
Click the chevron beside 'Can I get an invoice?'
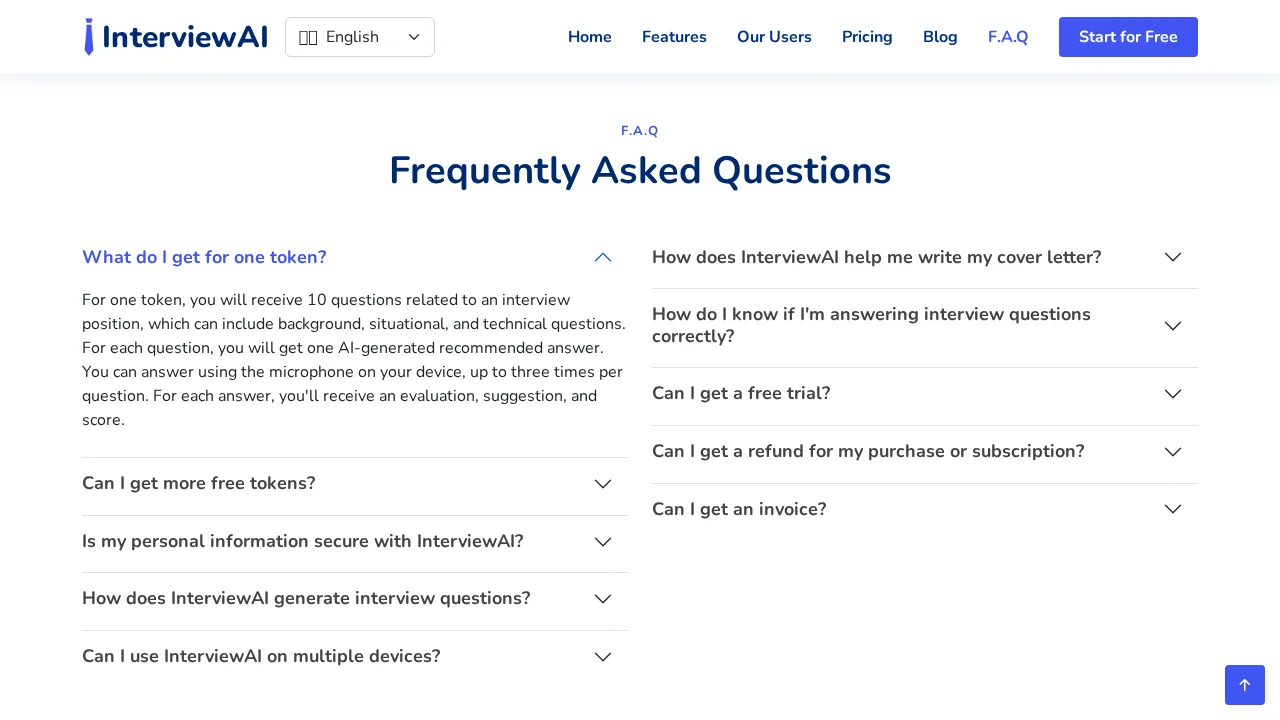1172,509
